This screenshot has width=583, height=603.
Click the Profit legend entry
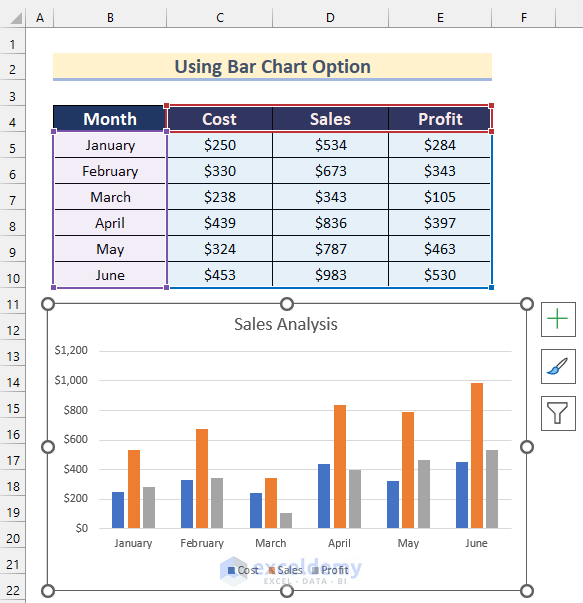[330, 570]
